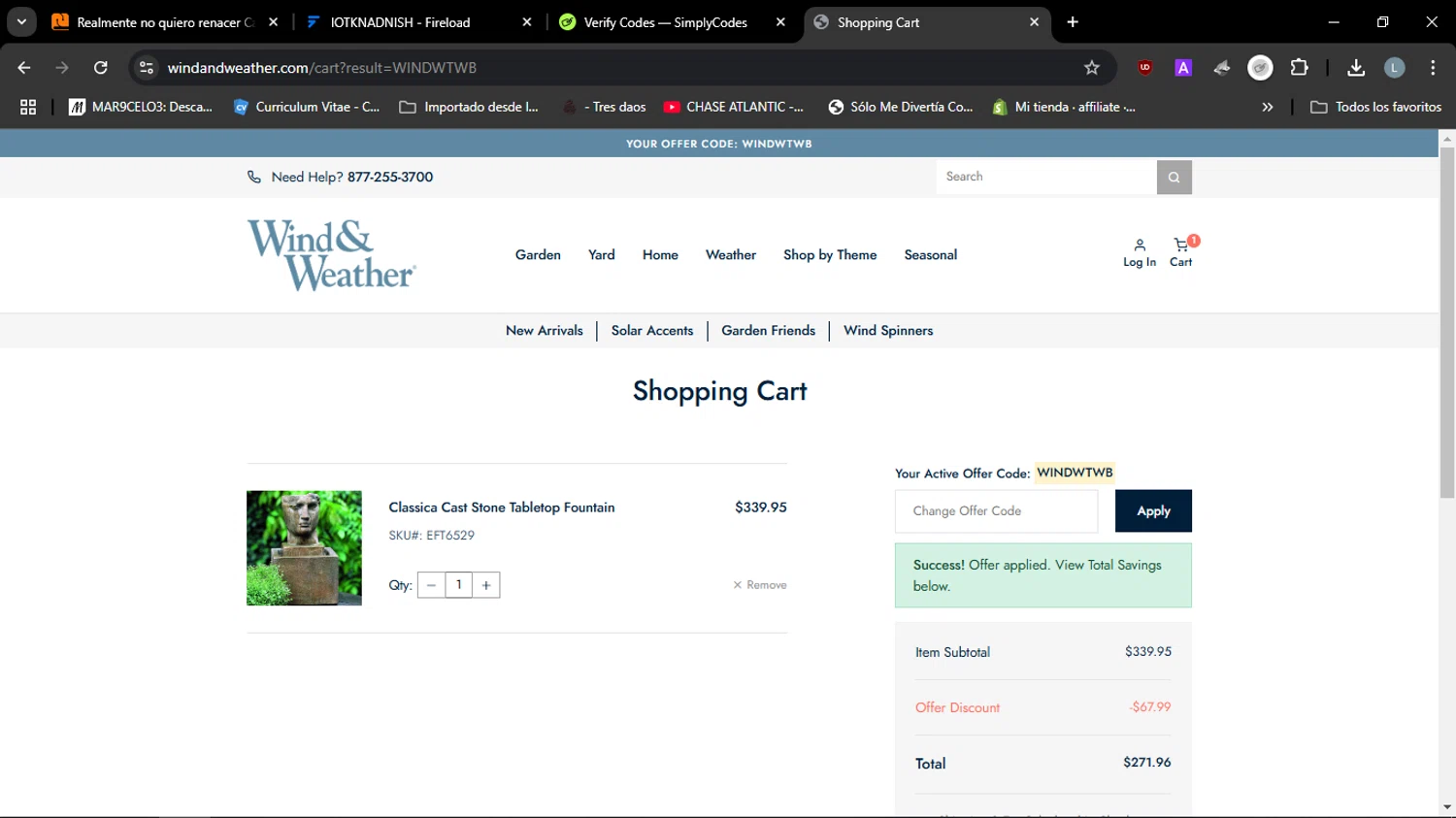Open the Shop by Theme menu

pos(830,255)
